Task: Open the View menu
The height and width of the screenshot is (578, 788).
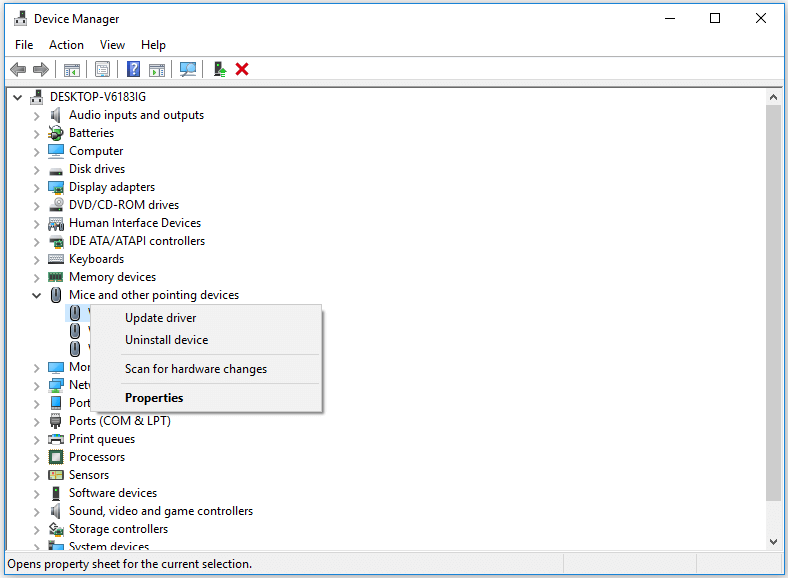Action: click(x=112, y=45)
